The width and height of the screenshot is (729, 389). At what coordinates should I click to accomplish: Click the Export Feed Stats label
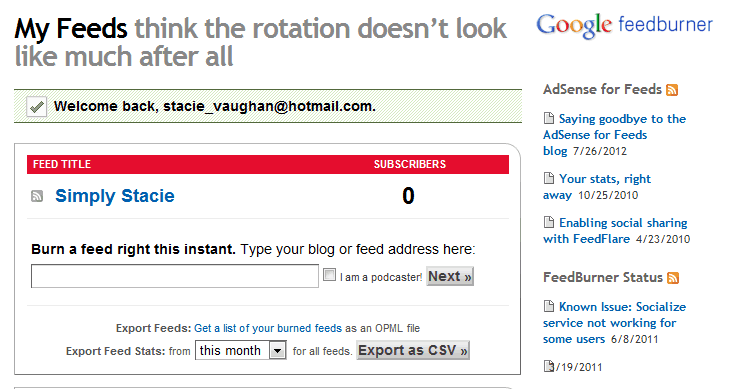pos(115,351)
